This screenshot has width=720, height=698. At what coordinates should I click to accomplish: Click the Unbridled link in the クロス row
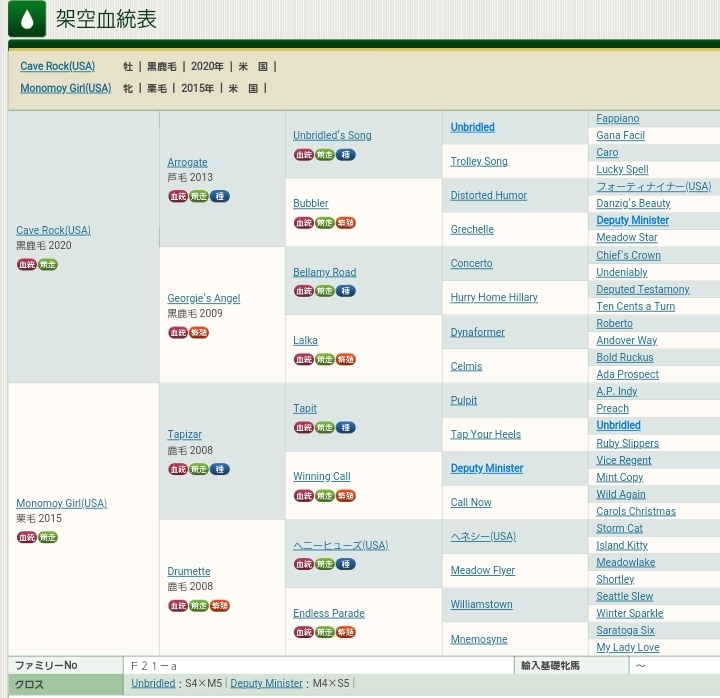point(153,683)
